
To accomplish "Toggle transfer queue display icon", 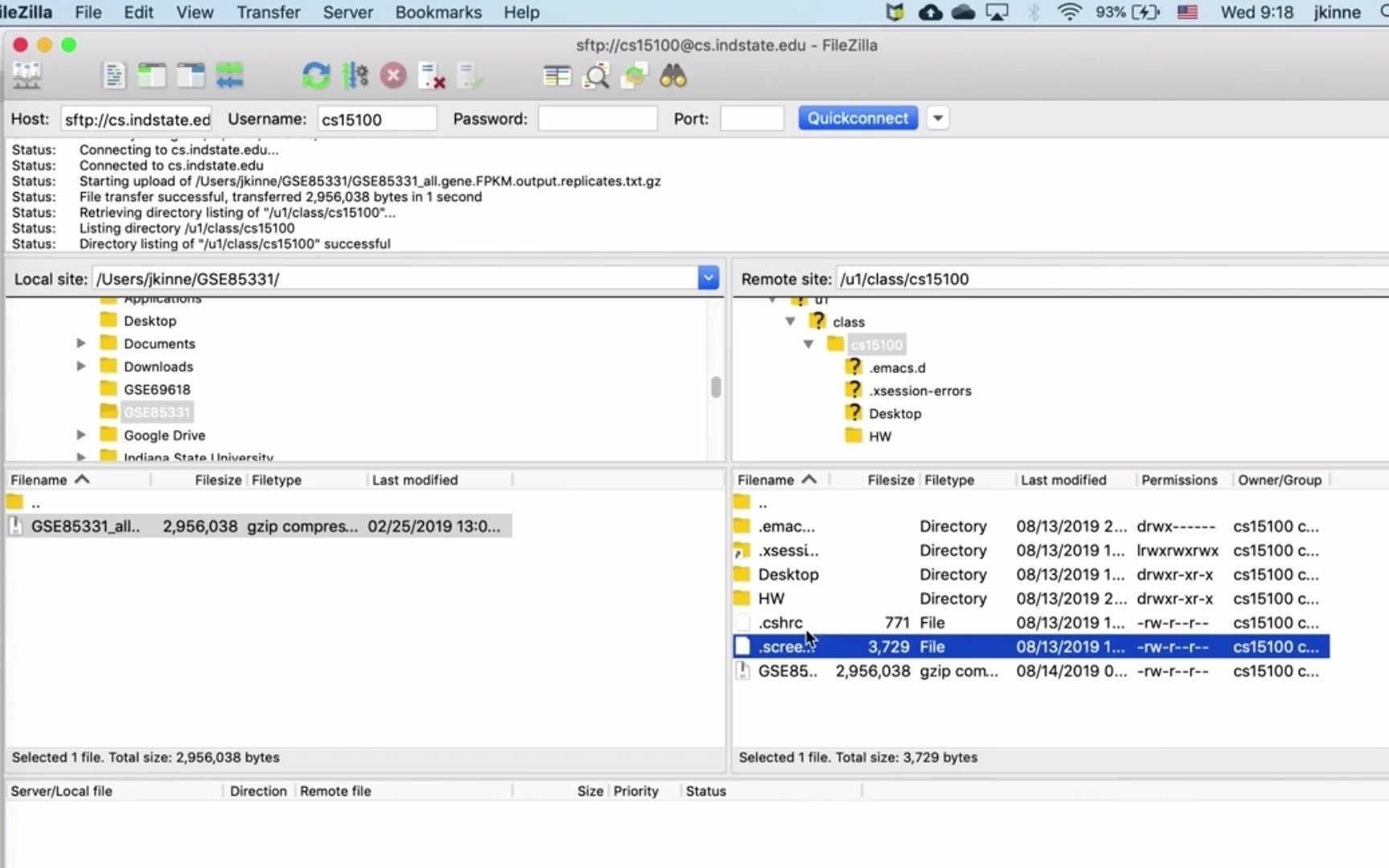I will (x=229, y=76).
